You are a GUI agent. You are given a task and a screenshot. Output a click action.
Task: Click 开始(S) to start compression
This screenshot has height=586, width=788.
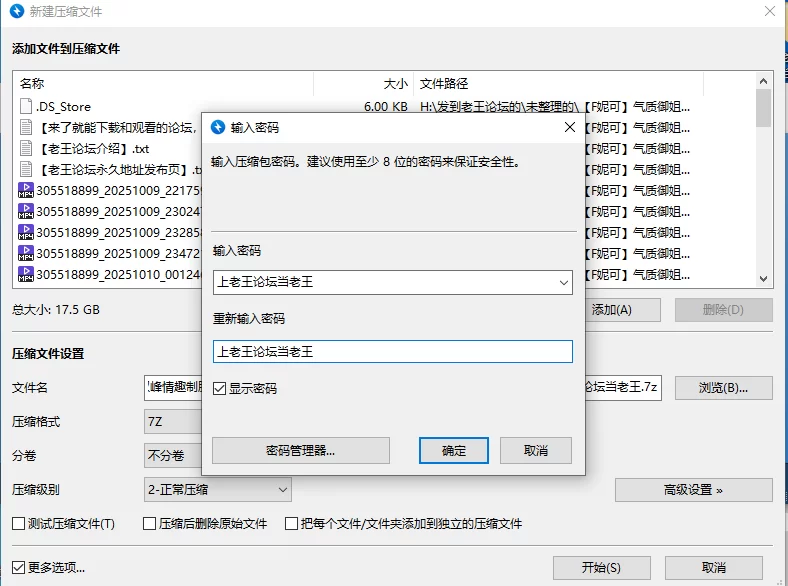pos(602,568)
